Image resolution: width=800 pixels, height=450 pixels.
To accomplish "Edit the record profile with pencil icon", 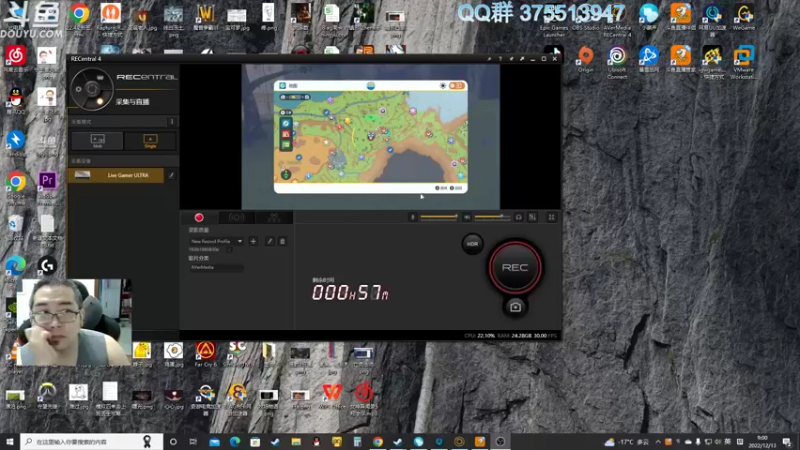I will [x=270, y=241].
